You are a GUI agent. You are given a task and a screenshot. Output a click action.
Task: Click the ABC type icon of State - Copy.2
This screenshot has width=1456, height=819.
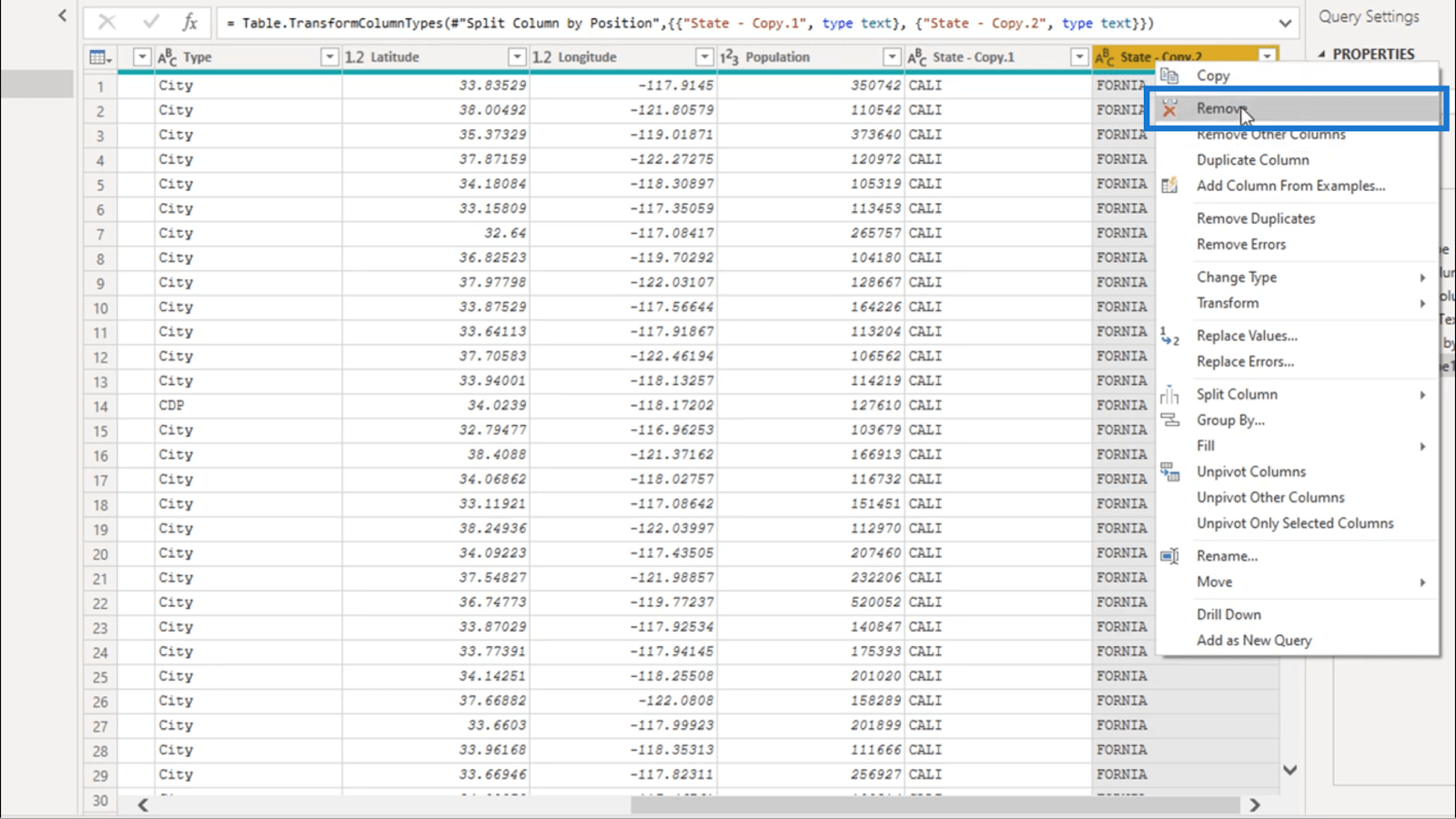1105,57
